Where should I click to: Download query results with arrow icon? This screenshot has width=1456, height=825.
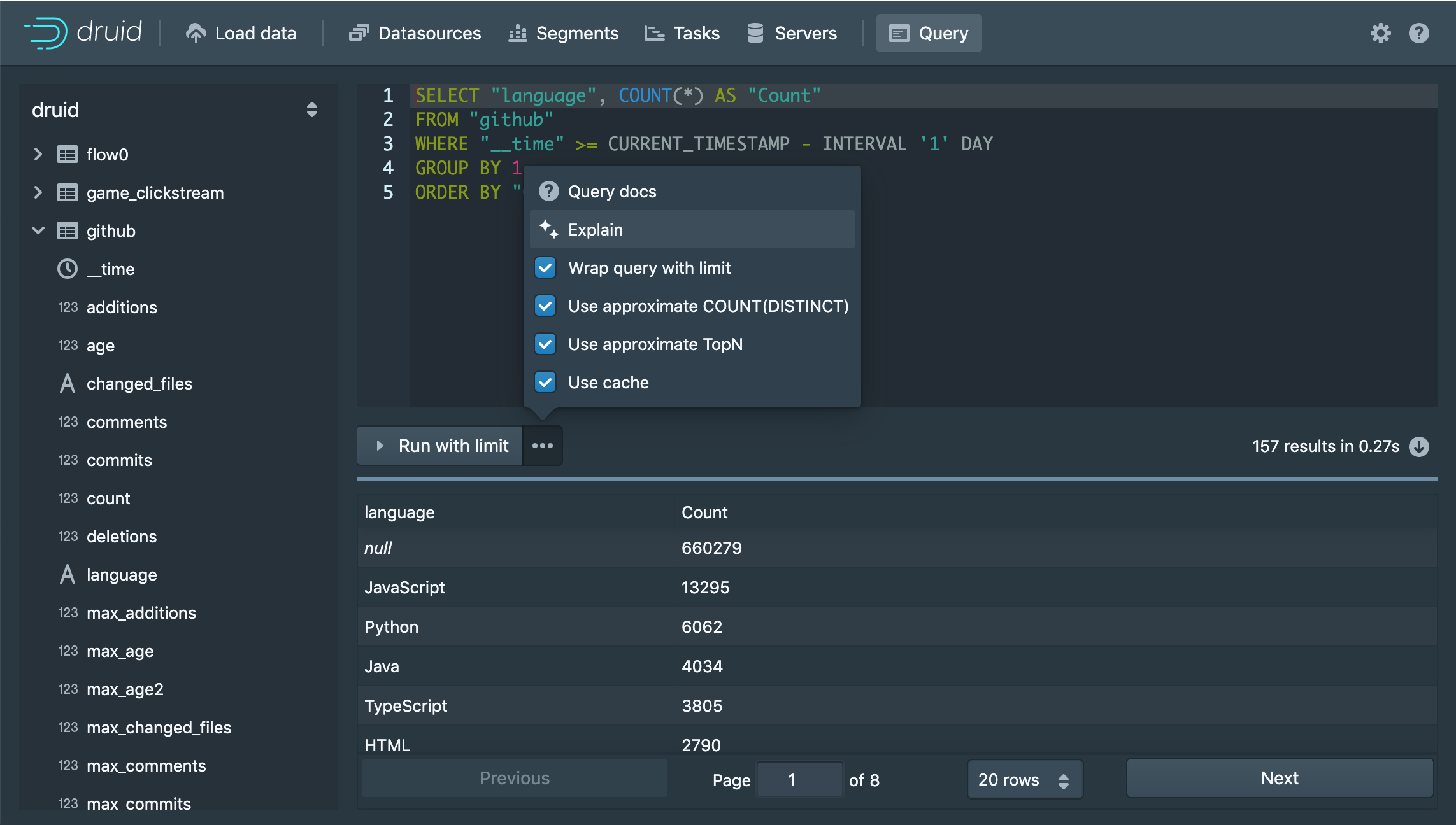pos(1419,446)
